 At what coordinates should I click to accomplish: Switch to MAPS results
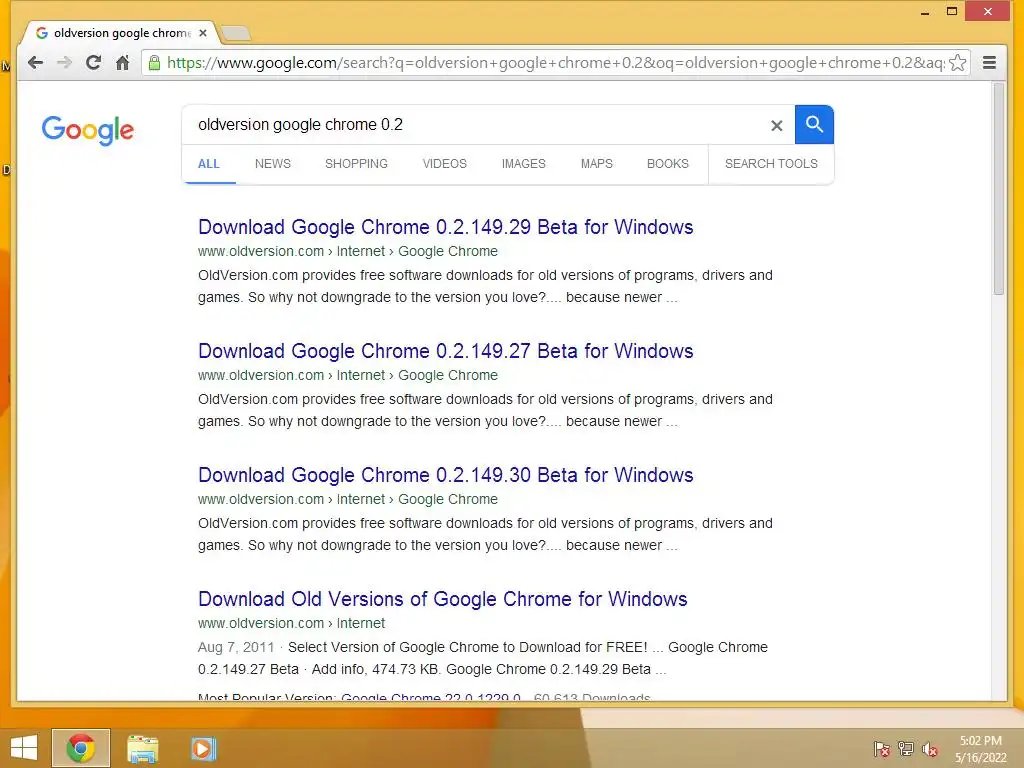click(597, 164)
